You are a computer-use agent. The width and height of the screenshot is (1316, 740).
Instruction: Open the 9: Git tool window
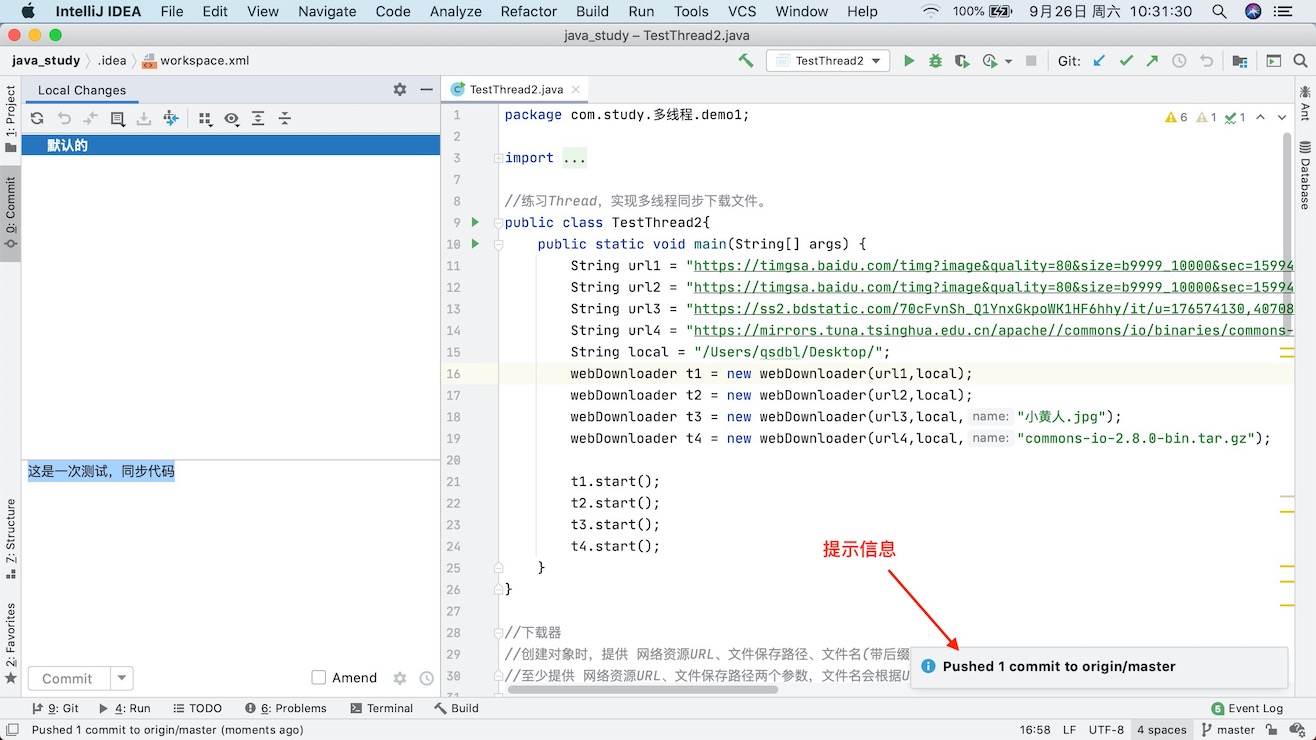click(x=55, y=708)
